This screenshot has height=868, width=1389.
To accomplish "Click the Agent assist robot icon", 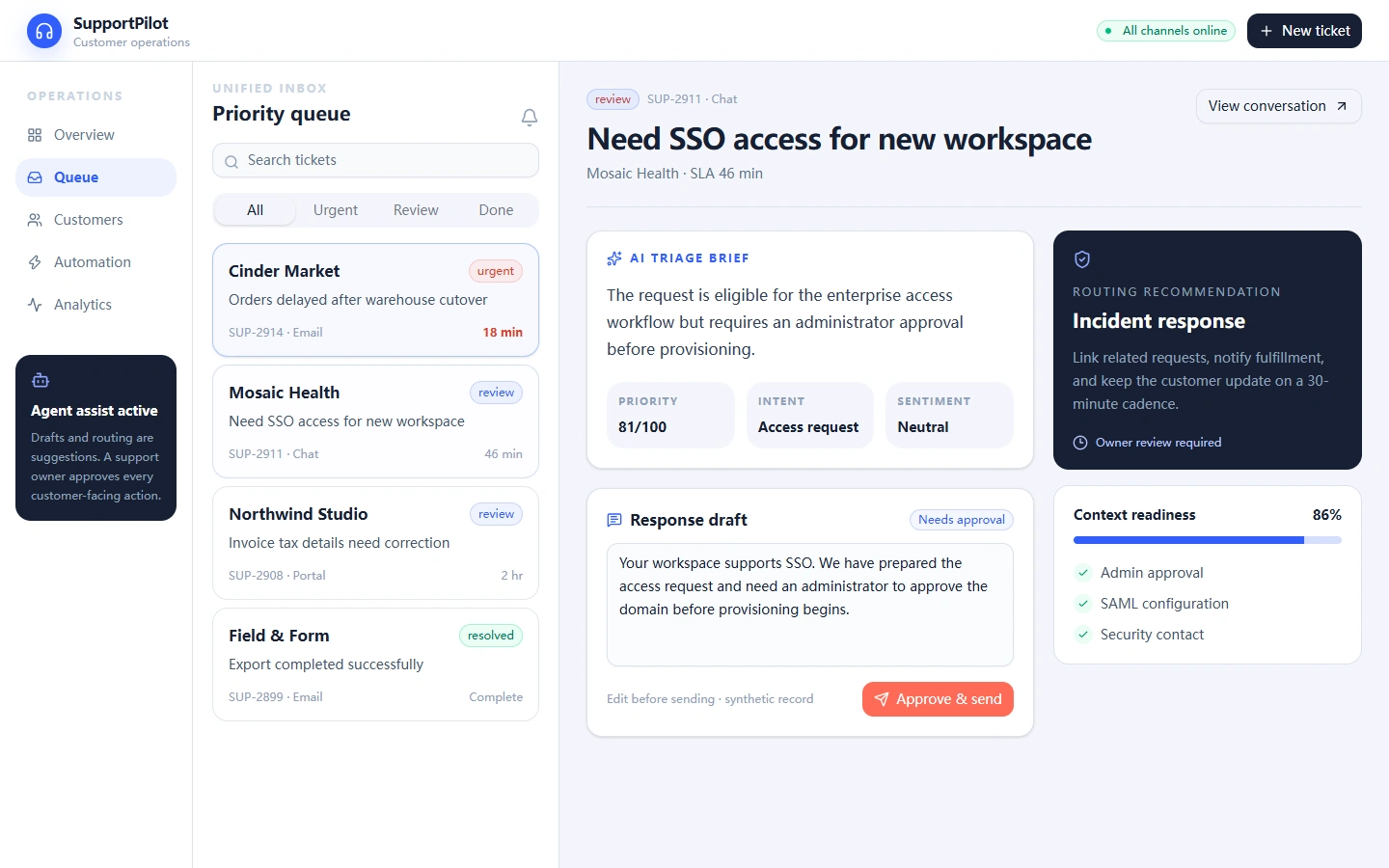I will click(41, 380).
